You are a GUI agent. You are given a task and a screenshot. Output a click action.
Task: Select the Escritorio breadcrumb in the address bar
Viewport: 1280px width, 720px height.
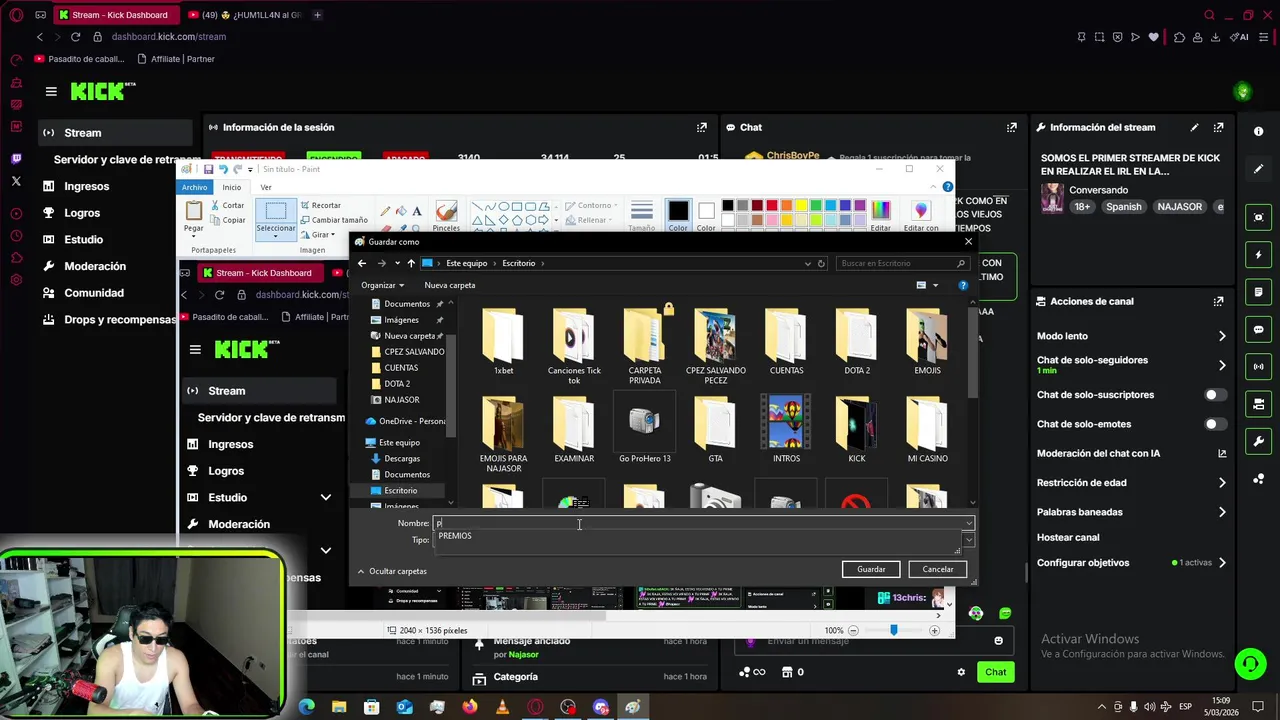click(518, 263)
